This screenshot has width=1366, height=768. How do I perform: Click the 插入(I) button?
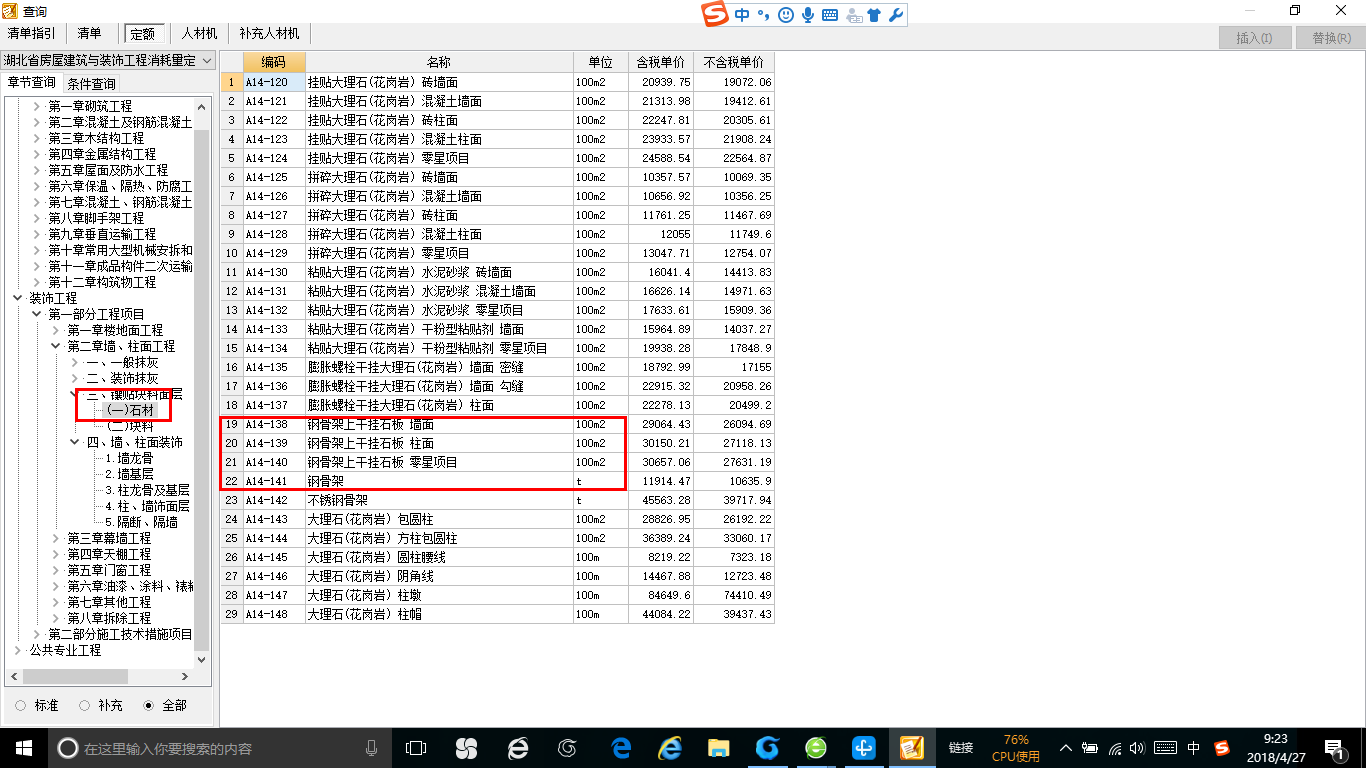click(1255, 38)
